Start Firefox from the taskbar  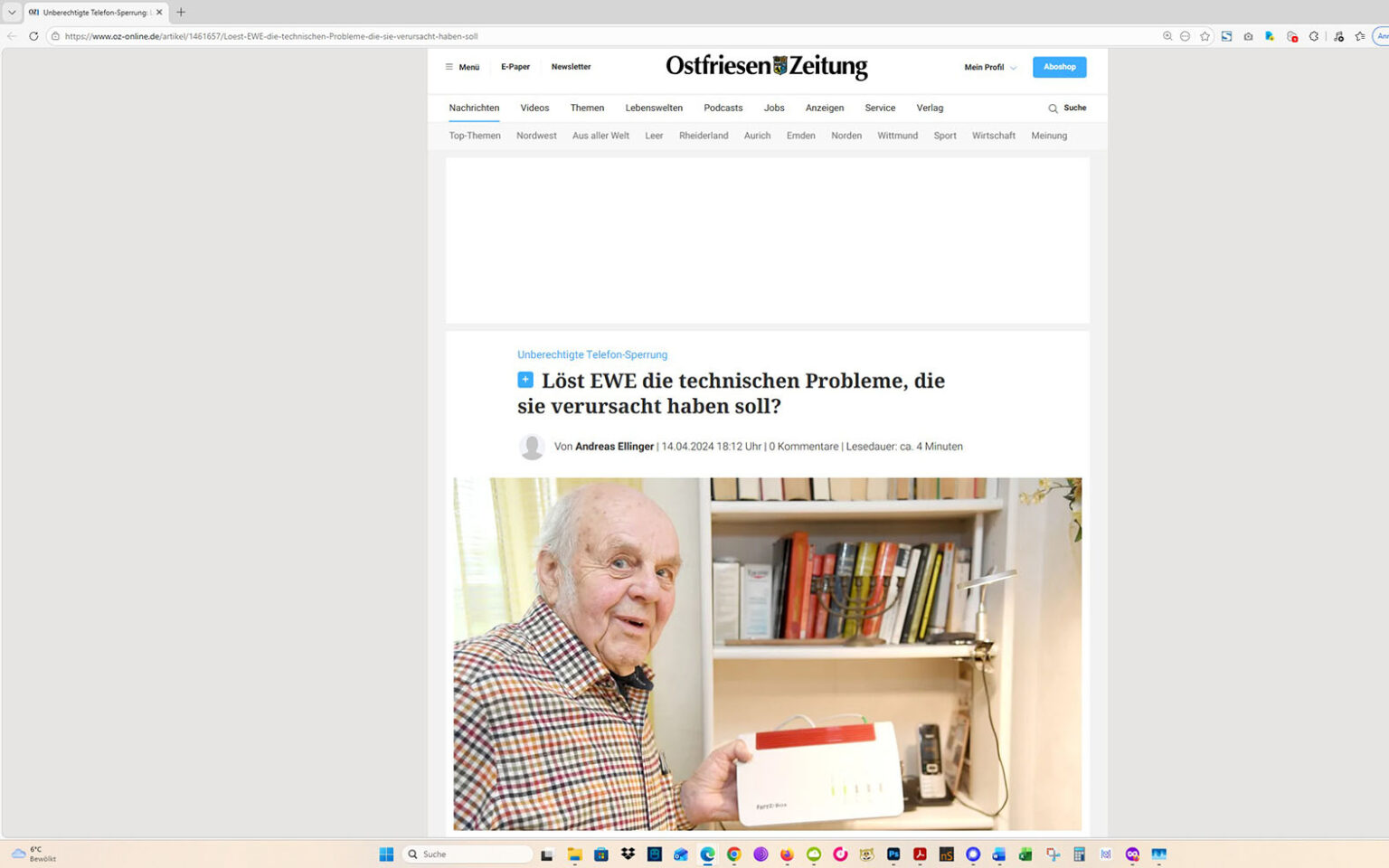786,854
